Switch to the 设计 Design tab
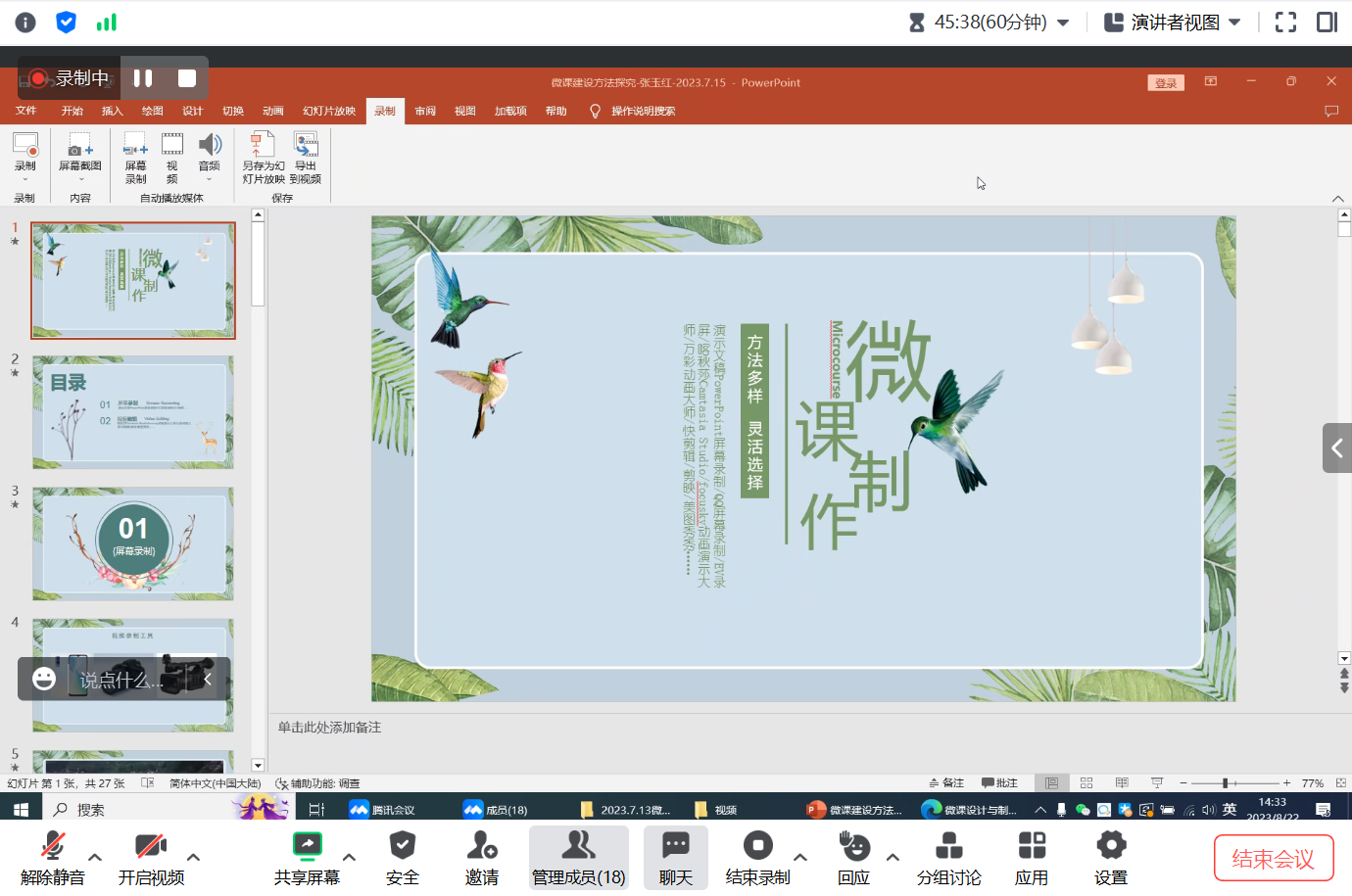The image size is (1352, 896). 193,111
